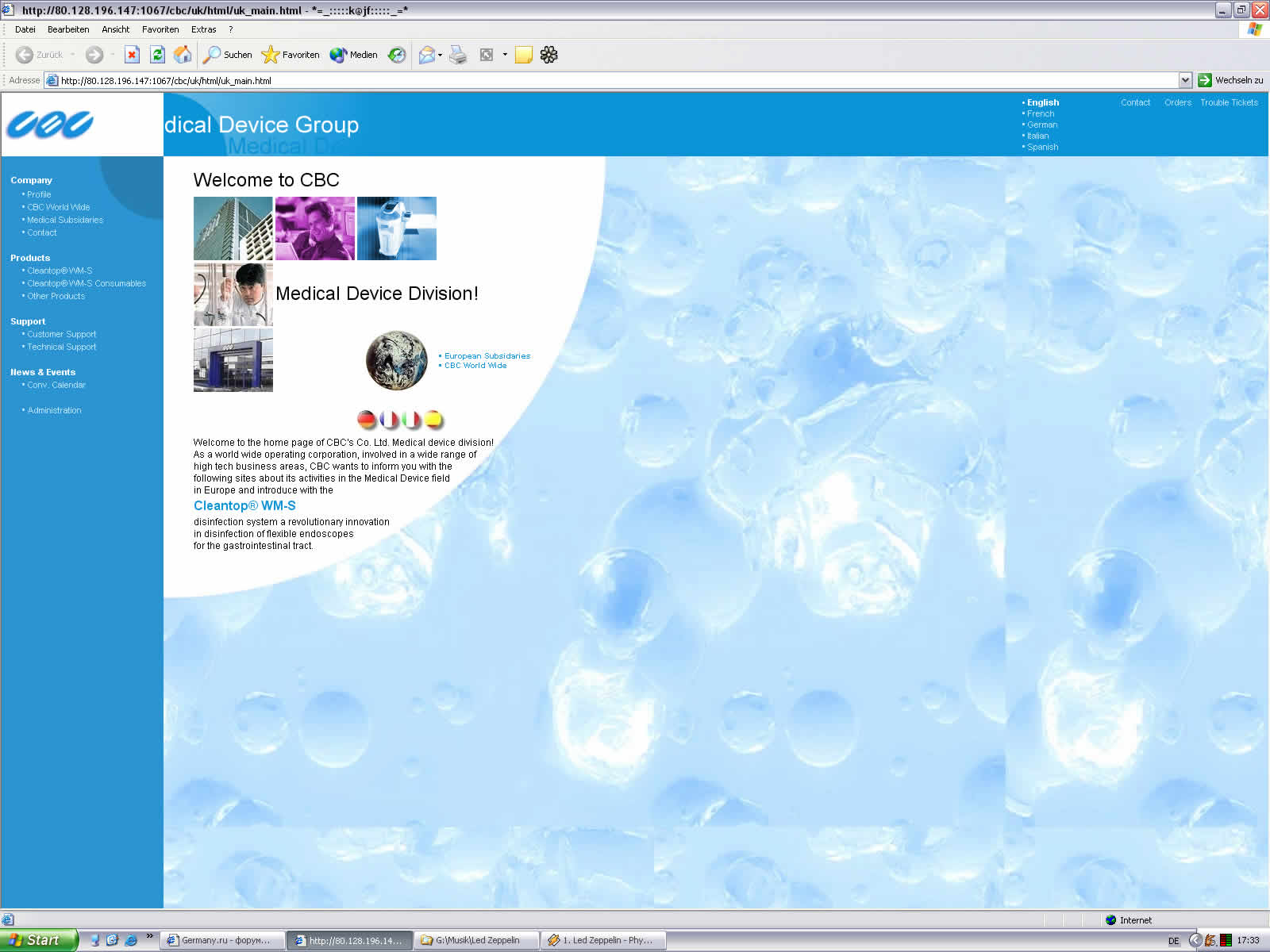Click the purple man-on-phone thumbnail
This screenshot has width=1270, height=952.
click(315, 228)
